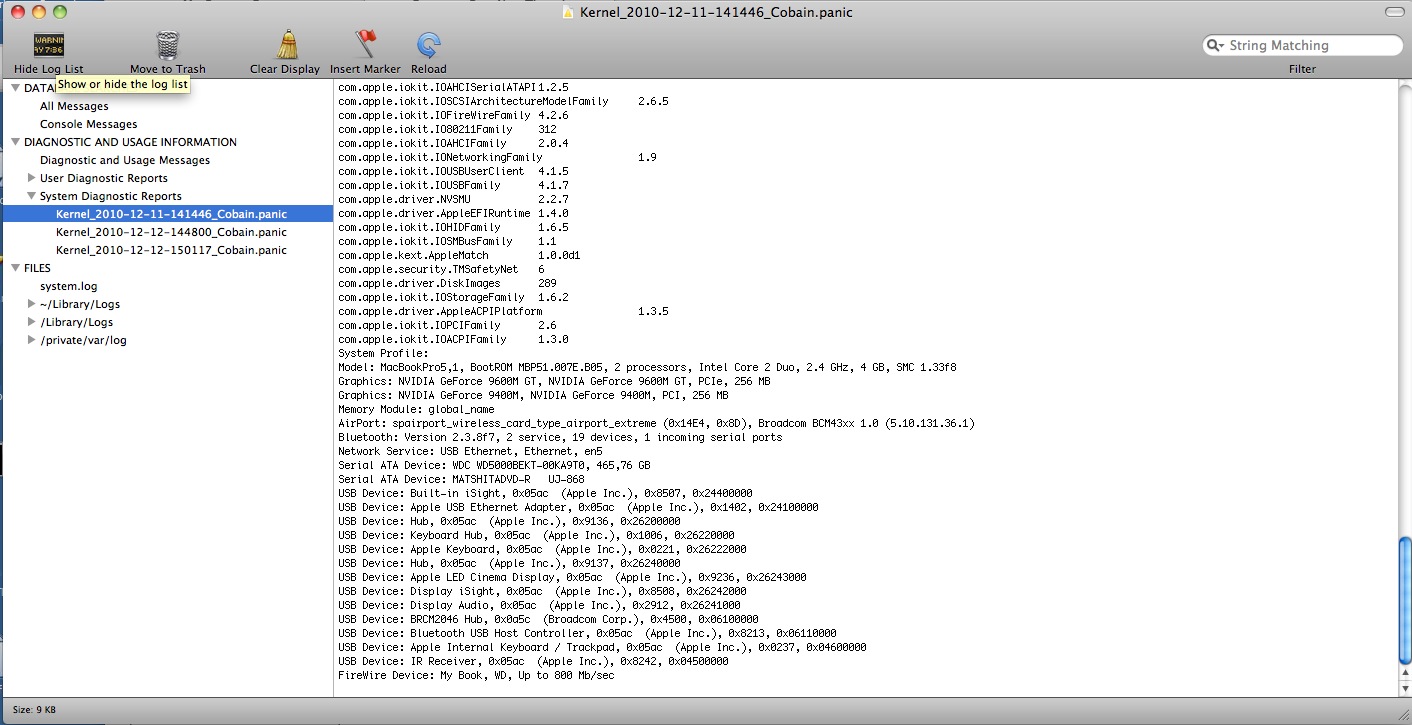Click the 'Network Service: USB Ethernet' line
Image resolution: width=1412 pixels, height=725 pixels.
[470, 451]
